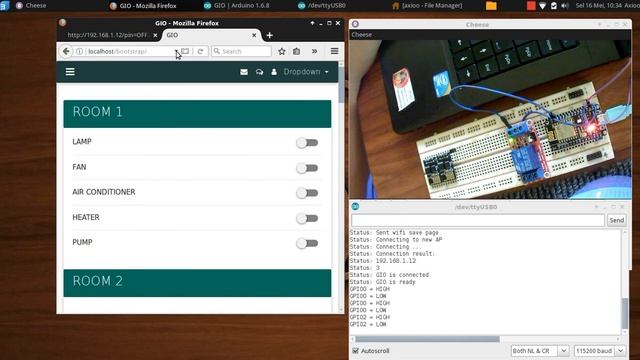Click site info icon in address bar
The height and width of the screenshot is (360, 640).
[x=80, y=51]
